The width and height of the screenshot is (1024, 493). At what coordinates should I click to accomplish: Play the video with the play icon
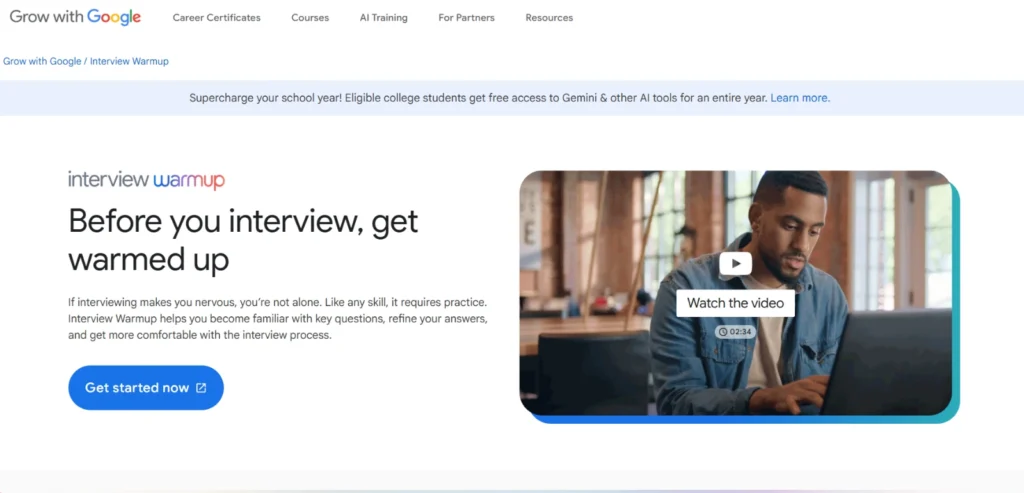[x=736, y=264]
